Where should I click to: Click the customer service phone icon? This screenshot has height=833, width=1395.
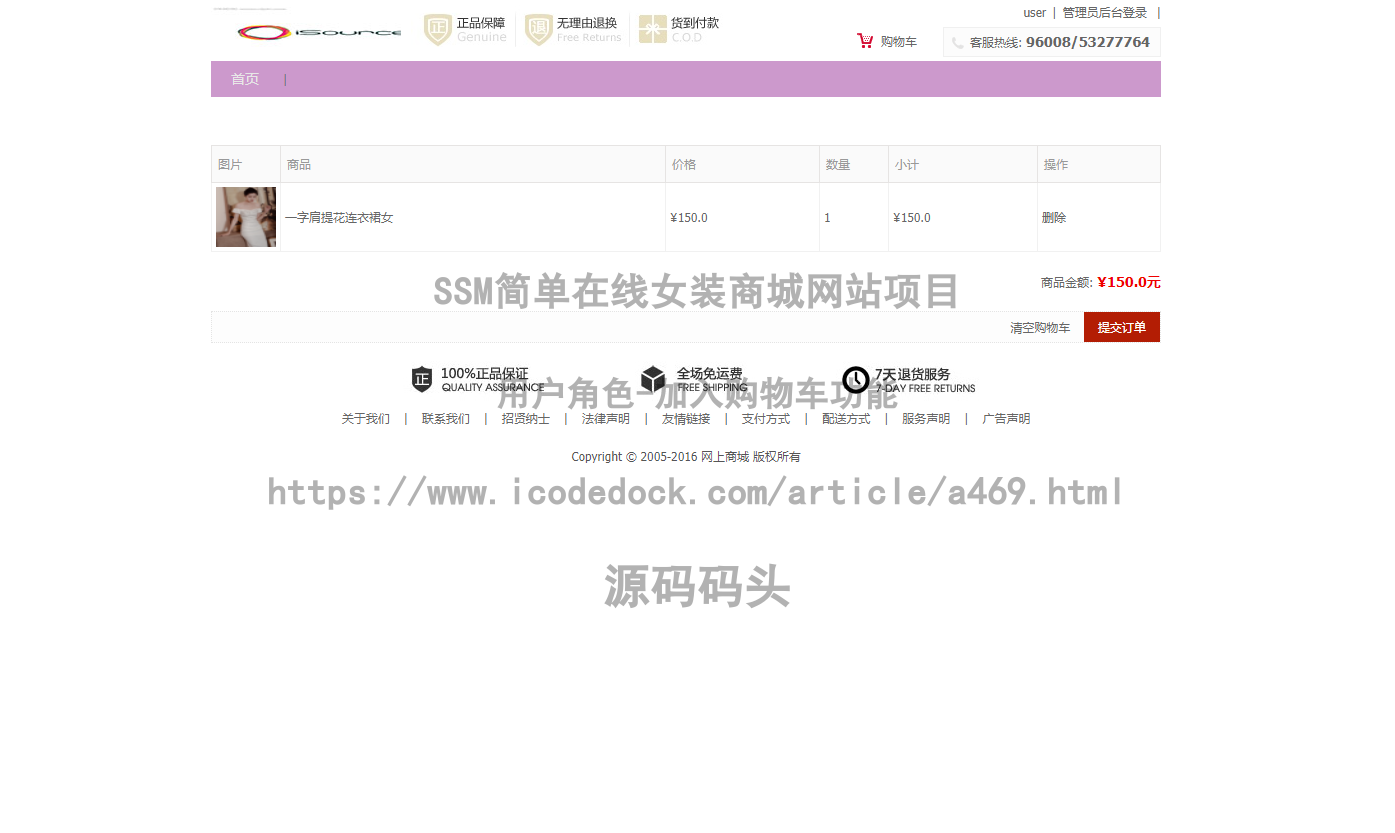pyautogui.click(x=959, y=42)
